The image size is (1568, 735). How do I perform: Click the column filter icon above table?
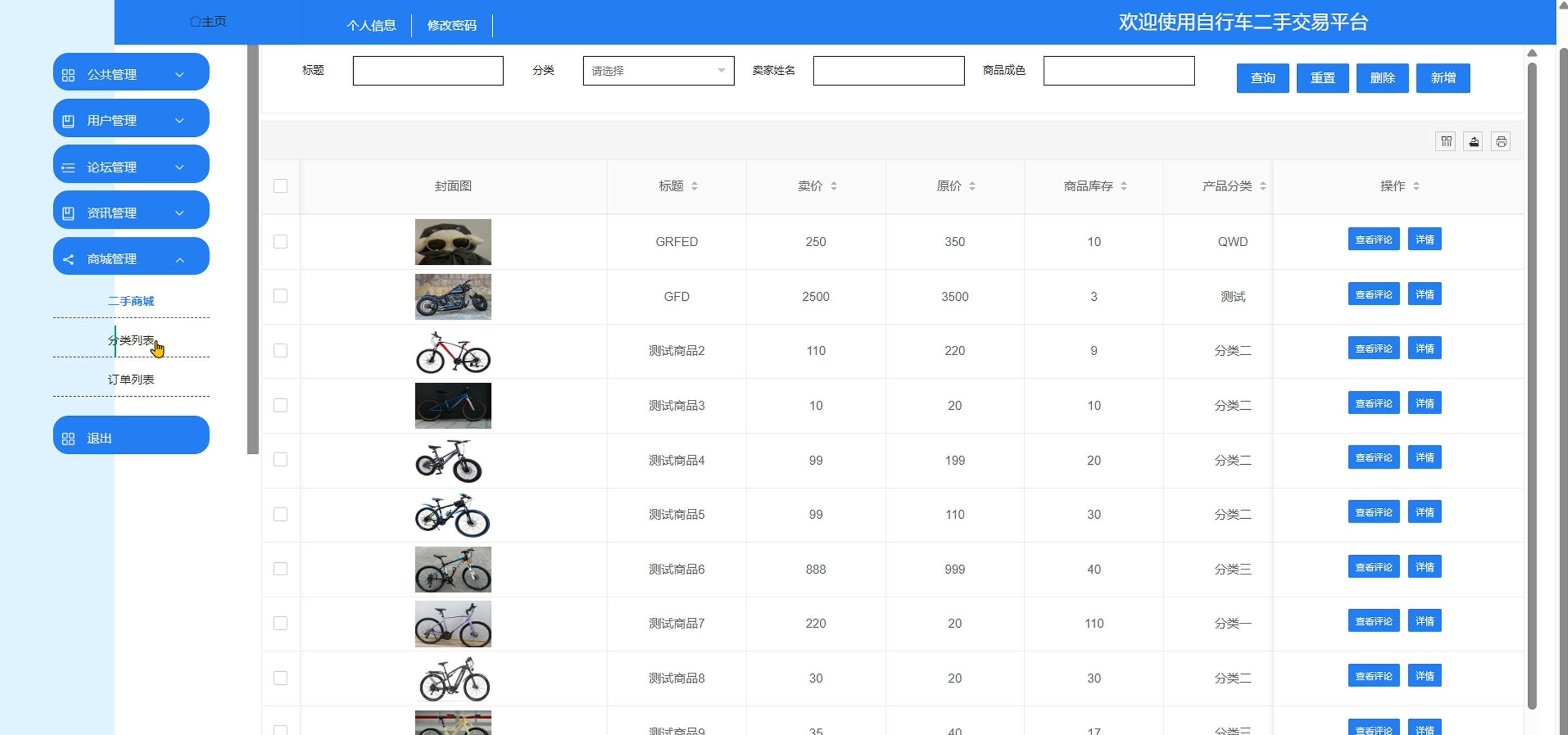pos(1446,142)
